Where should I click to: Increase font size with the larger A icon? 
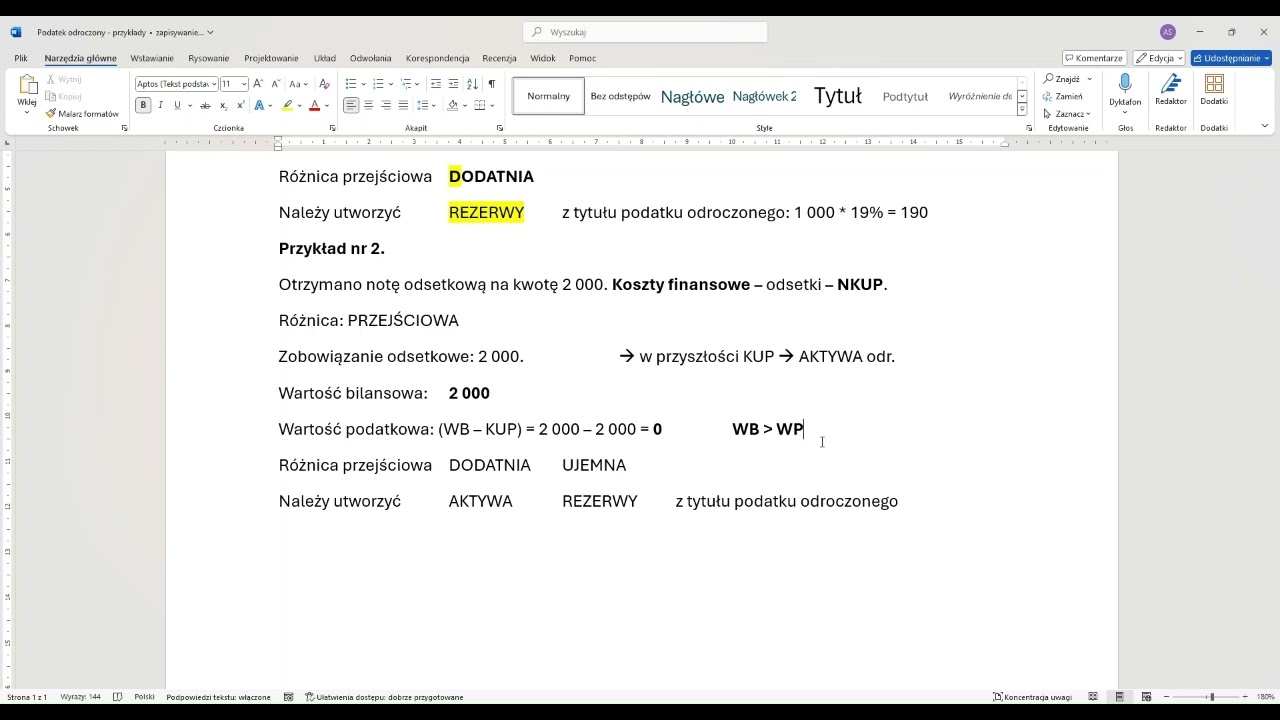click(x=258, y=84)
